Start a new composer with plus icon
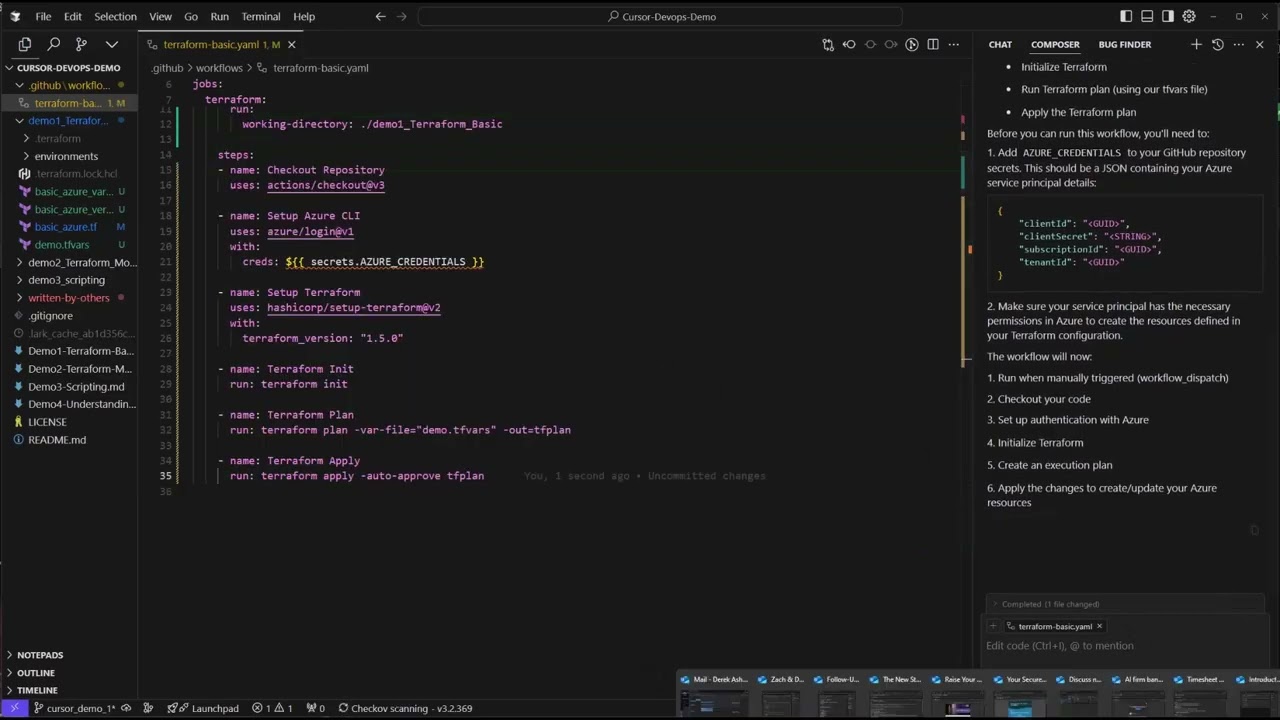1280x720 pixels. pyautogui.click(x=1196, y=44)
